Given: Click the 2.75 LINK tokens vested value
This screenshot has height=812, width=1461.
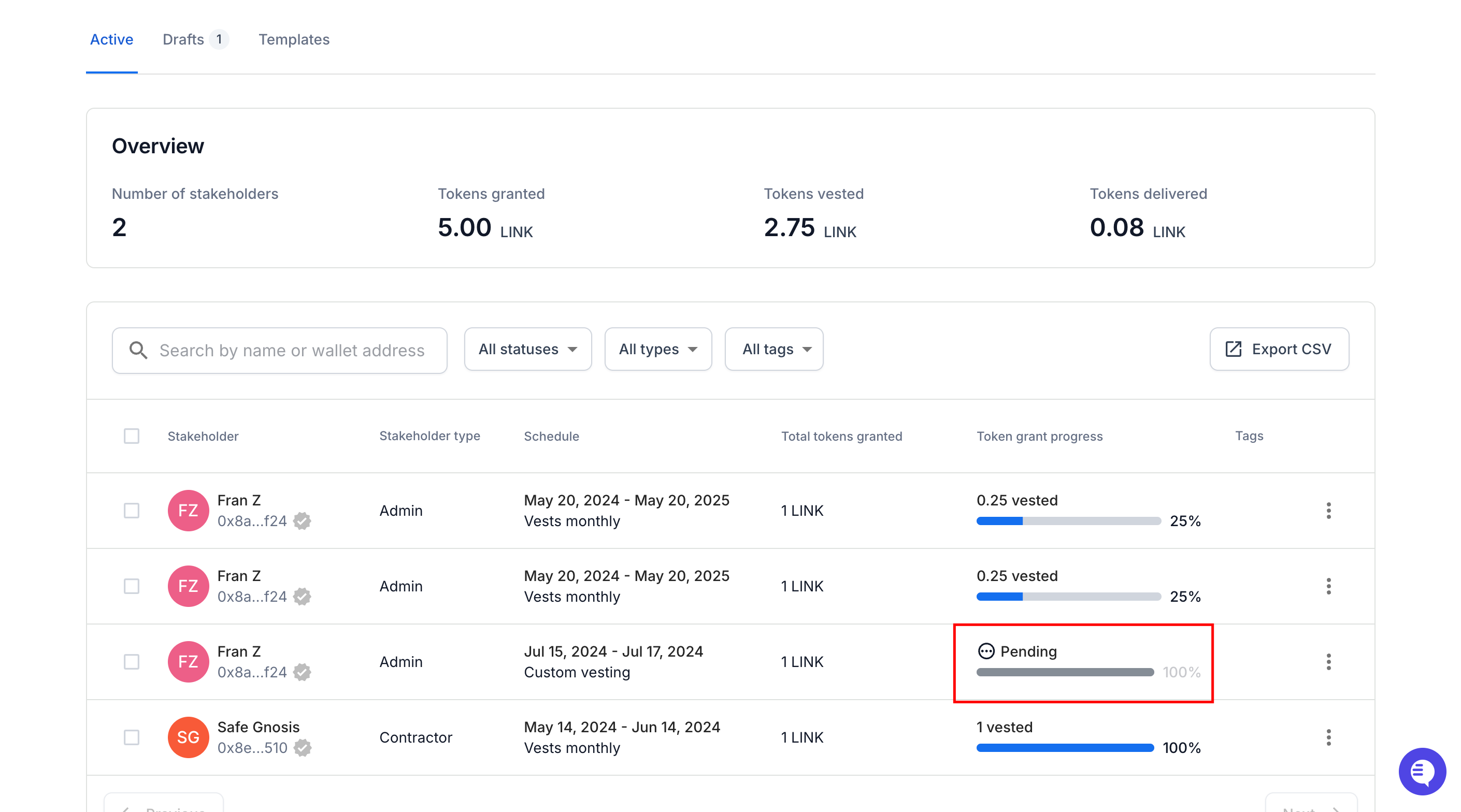Looking at the screenshot, I should click(x=810, y=227).
